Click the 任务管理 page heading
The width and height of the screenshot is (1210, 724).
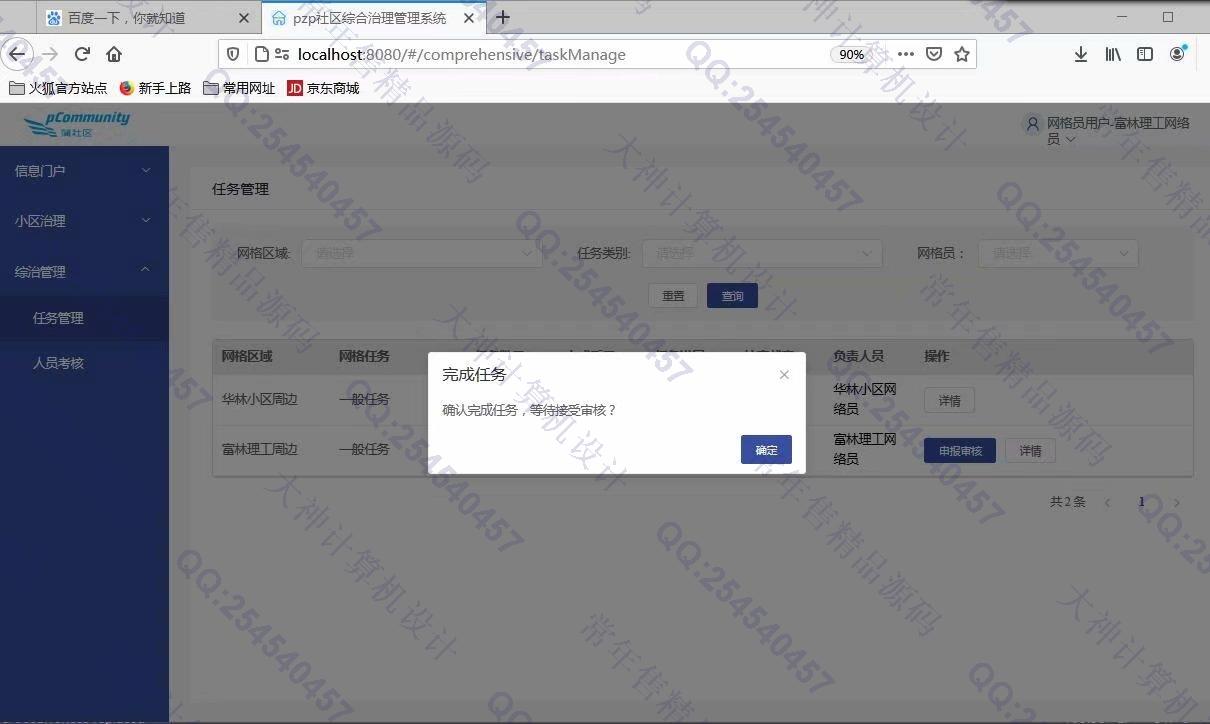(240, 189)
